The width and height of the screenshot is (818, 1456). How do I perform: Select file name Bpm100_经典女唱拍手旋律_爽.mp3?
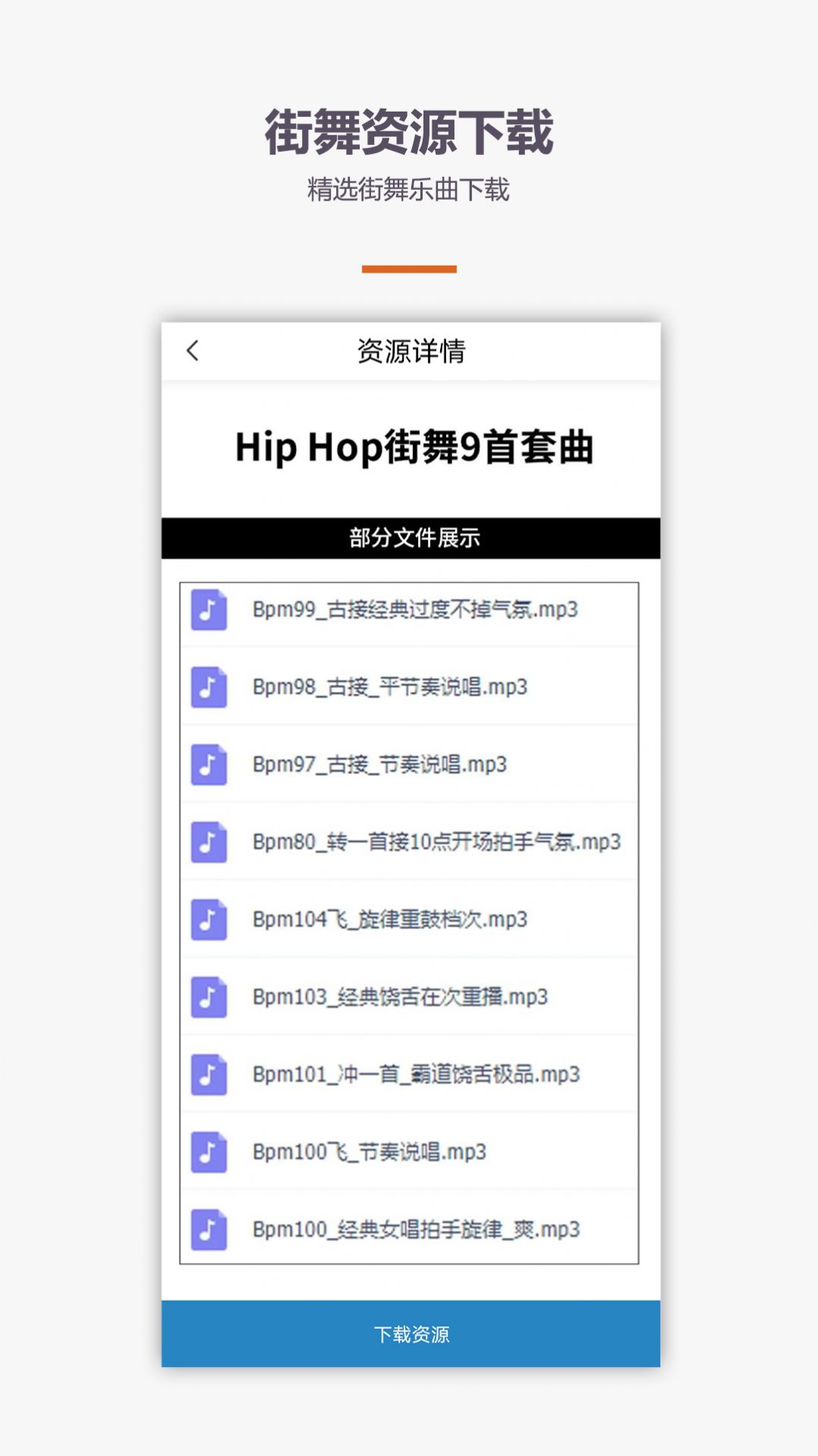(x=416, y=1229)
